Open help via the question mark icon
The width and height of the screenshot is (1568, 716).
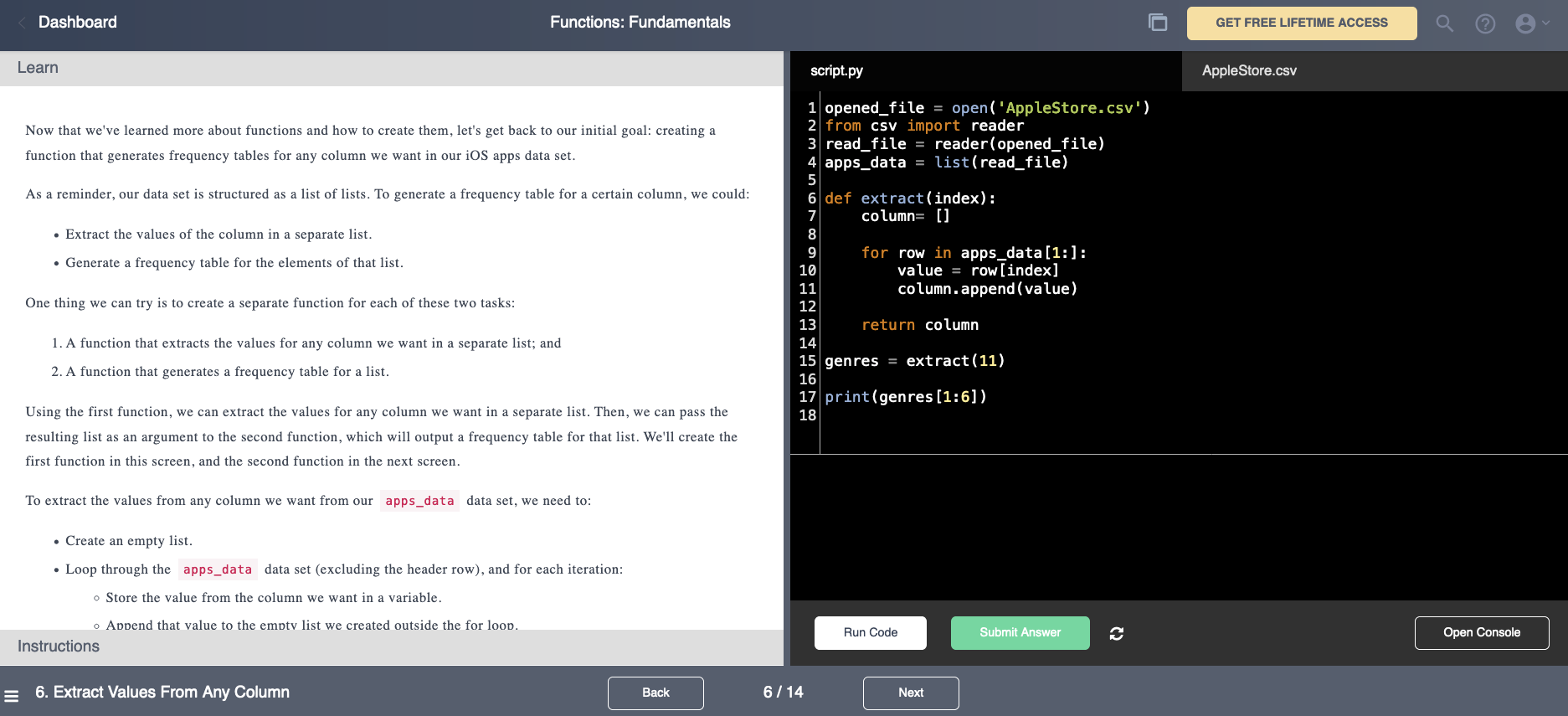tap(1485, 23)
